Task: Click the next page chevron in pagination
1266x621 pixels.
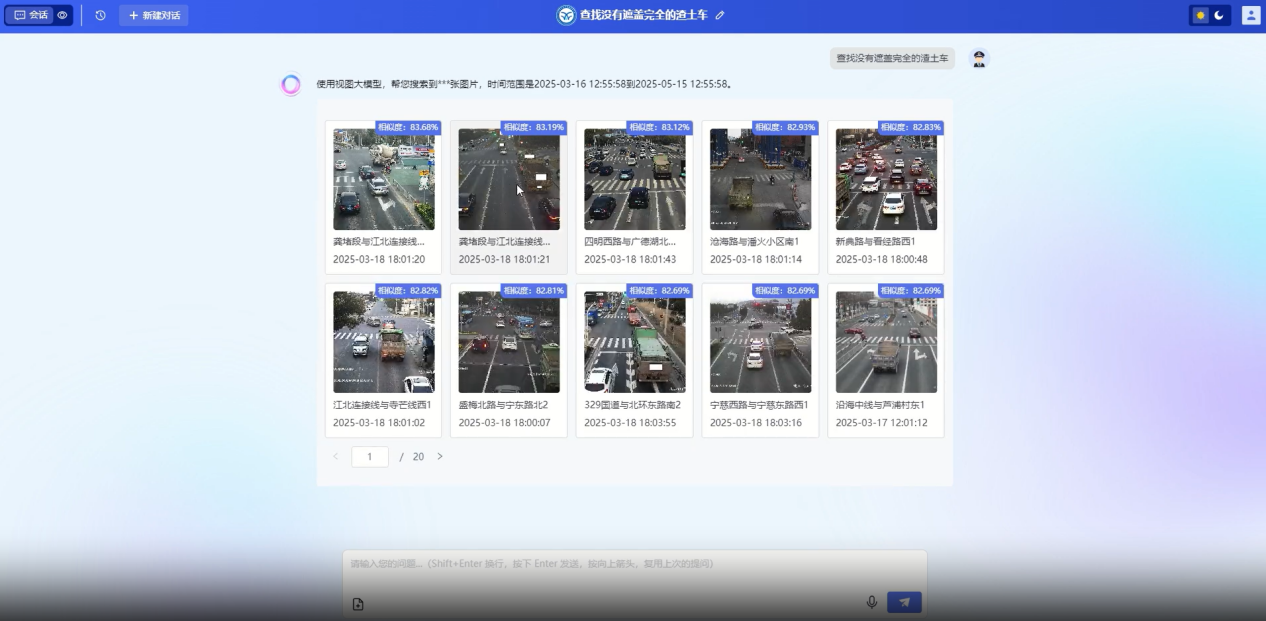Action: click(x=439, y=456)
